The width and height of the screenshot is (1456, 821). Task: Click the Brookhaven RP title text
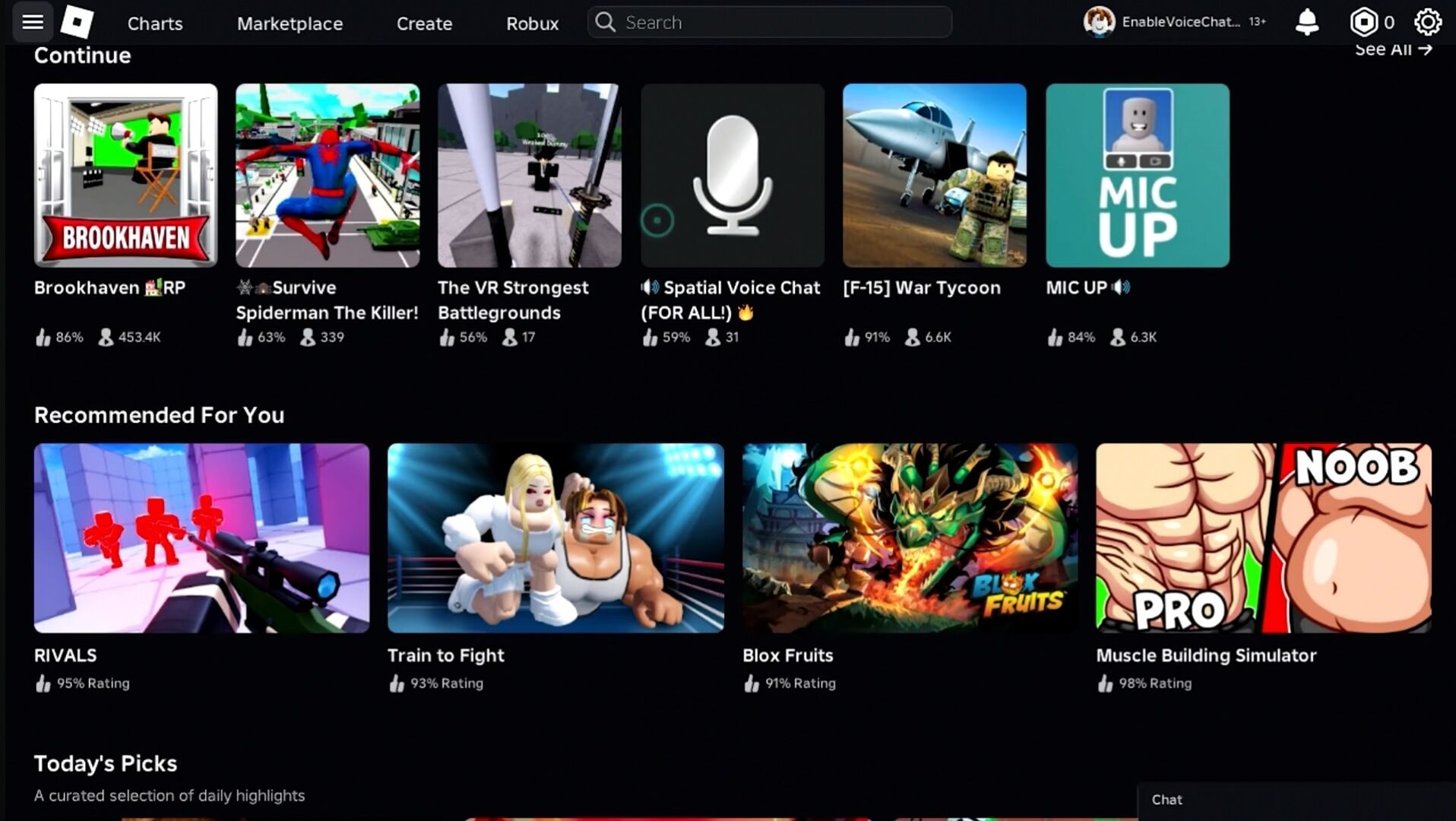pyautogui.click(x=110, y=288)
